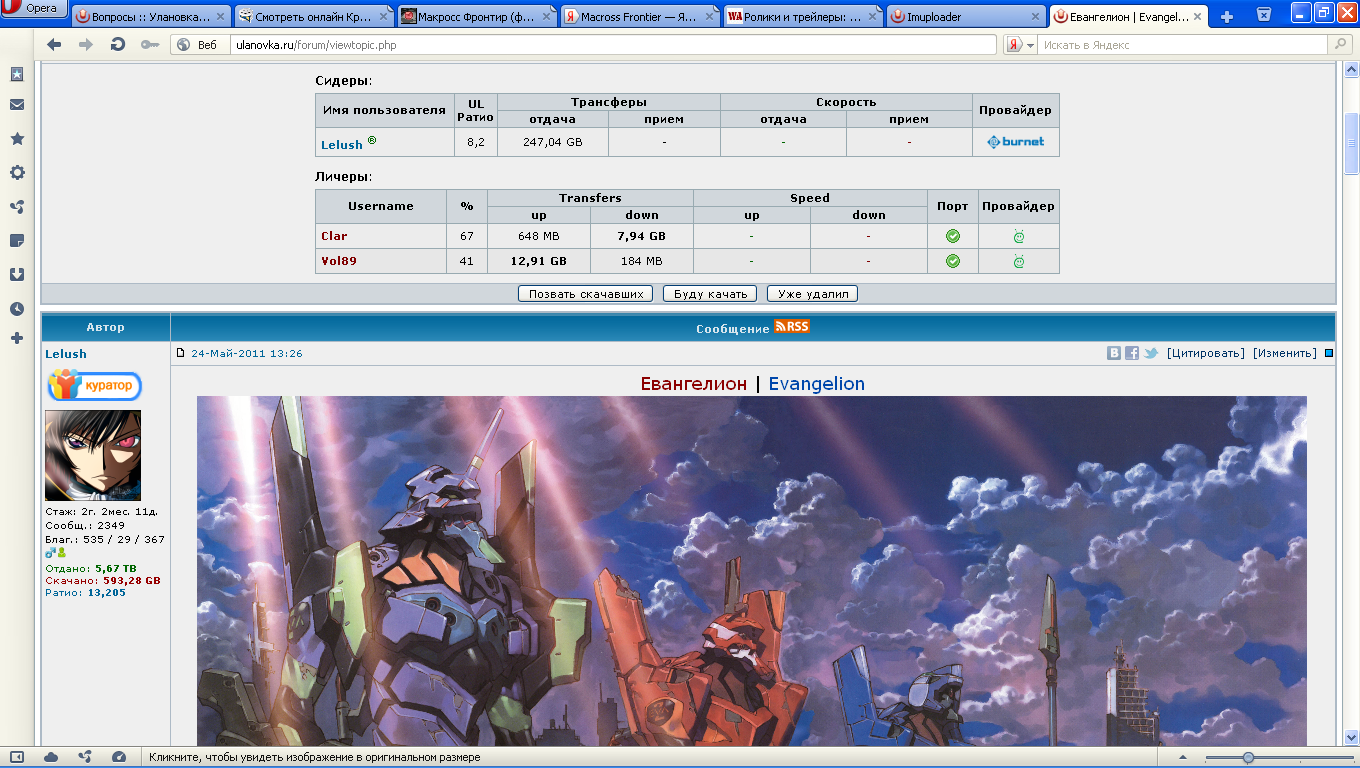This screenshot has height=768, width=1360.
Task: Add a panel with the plus icon
Action: click(17, 339)
